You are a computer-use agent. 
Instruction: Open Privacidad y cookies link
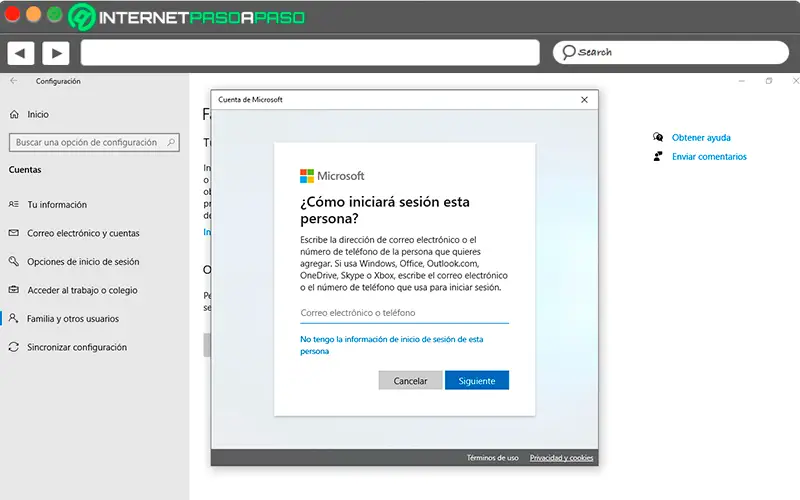click(x=561, y=458)
